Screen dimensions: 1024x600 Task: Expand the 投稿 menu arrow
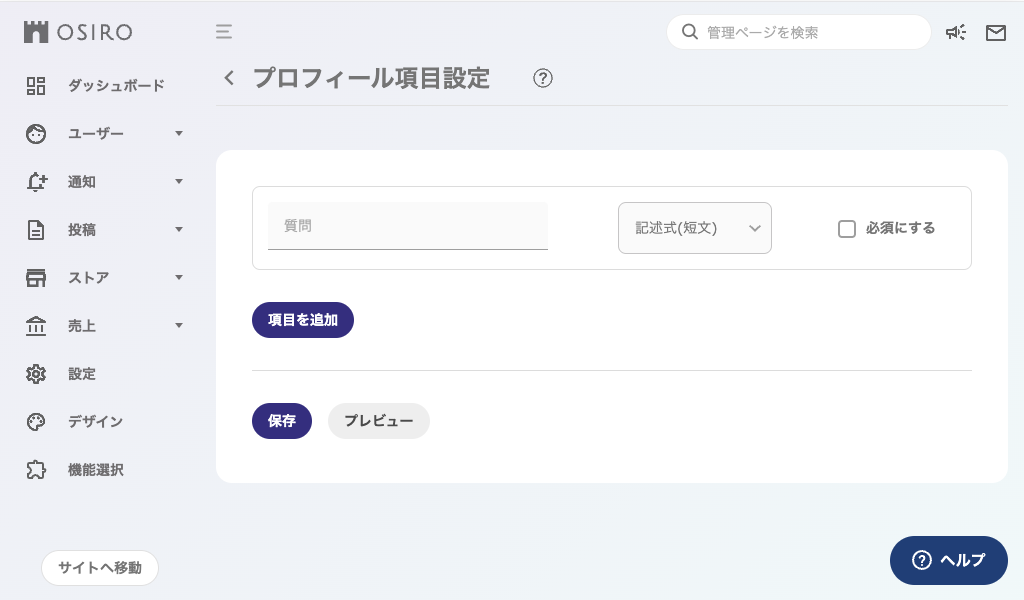(x=179, y=230)
